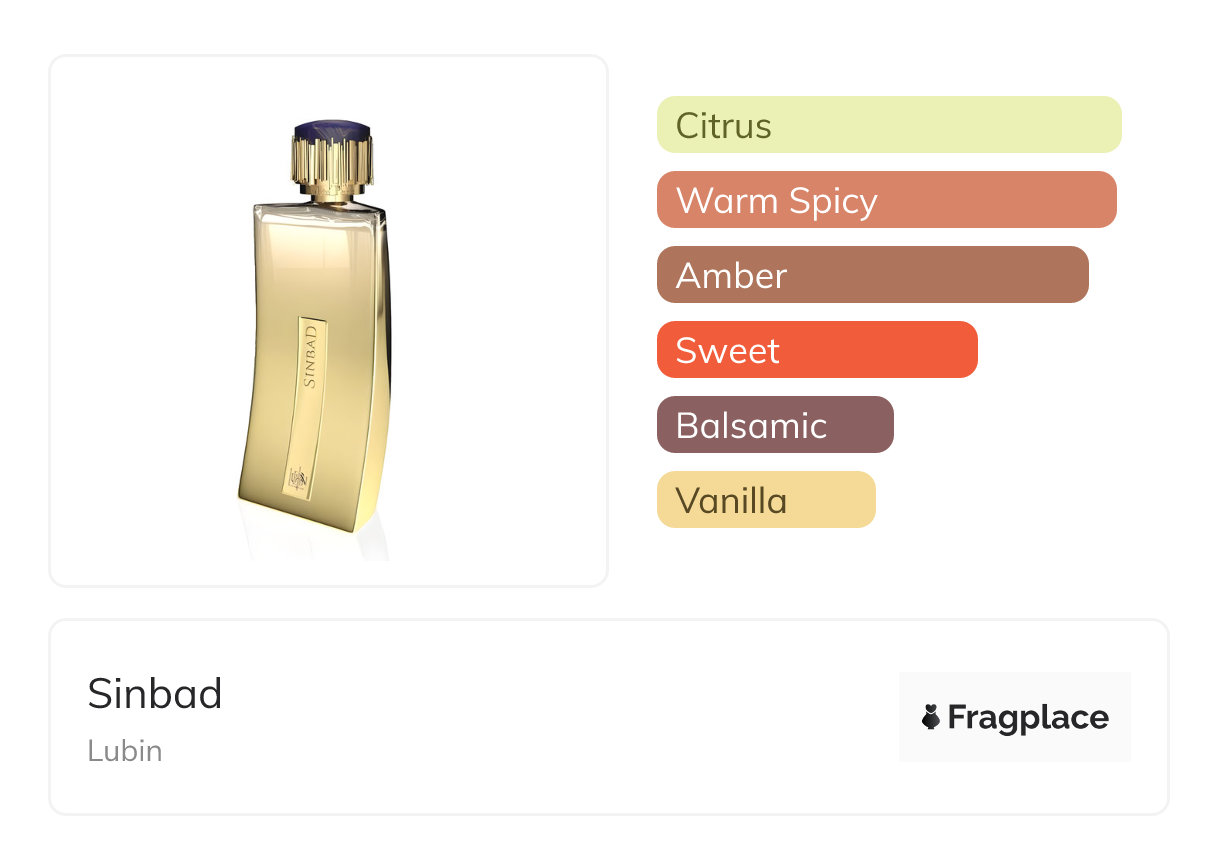
Task: Click the blue cap of the bottle
Action: click(x=331, y=129)
